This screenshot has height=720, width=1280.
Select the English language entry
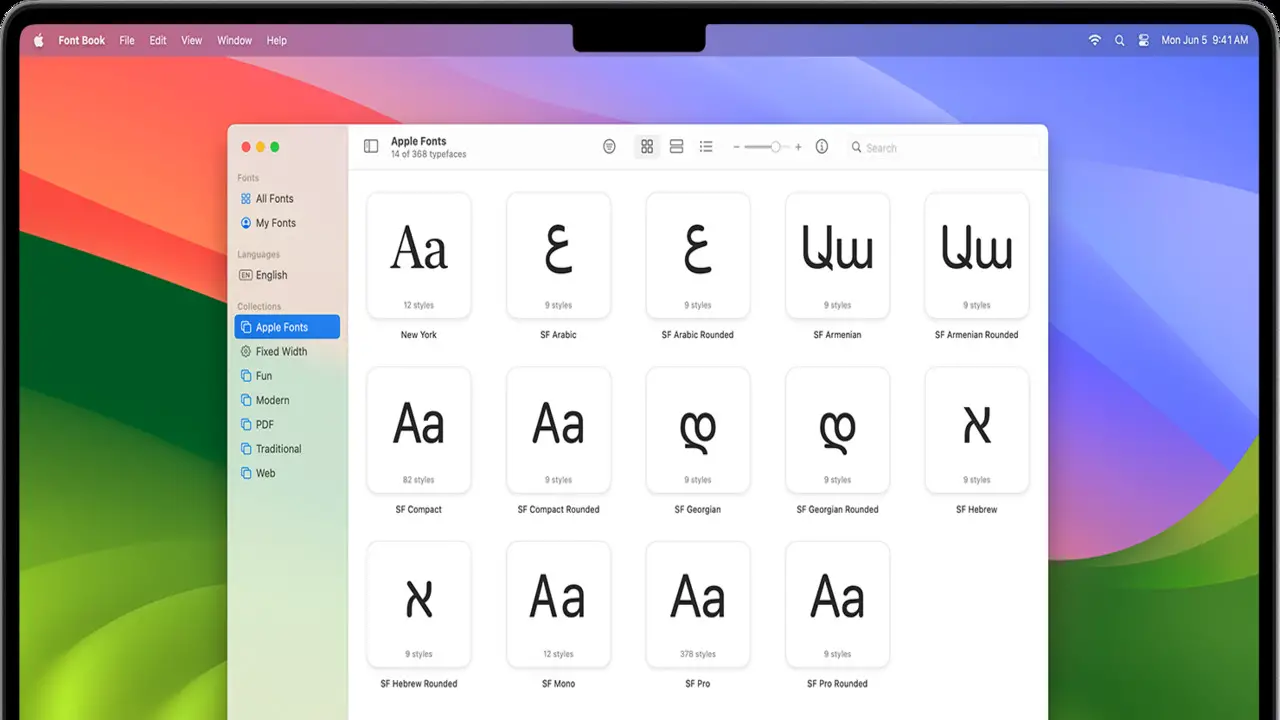287,275
